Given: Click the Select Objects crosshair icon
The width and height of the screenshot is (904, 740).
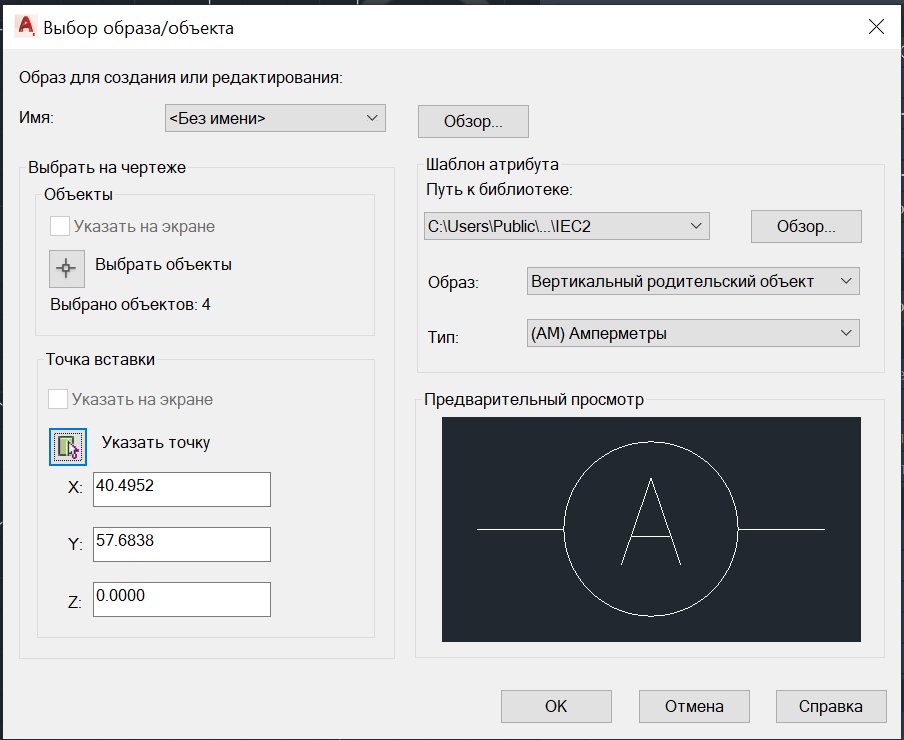Looking at the screenshot, I should (x=67, y=269).
